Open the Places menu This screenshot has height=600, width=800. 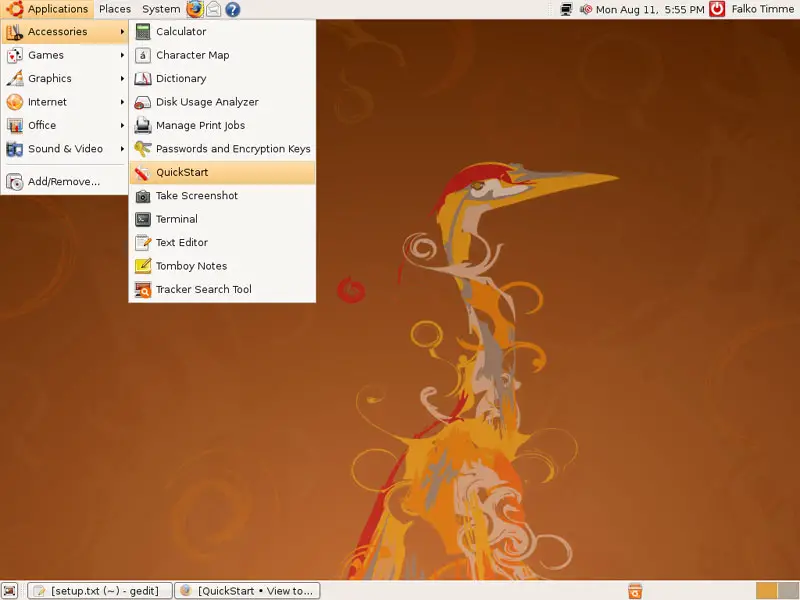pos(115,9)
